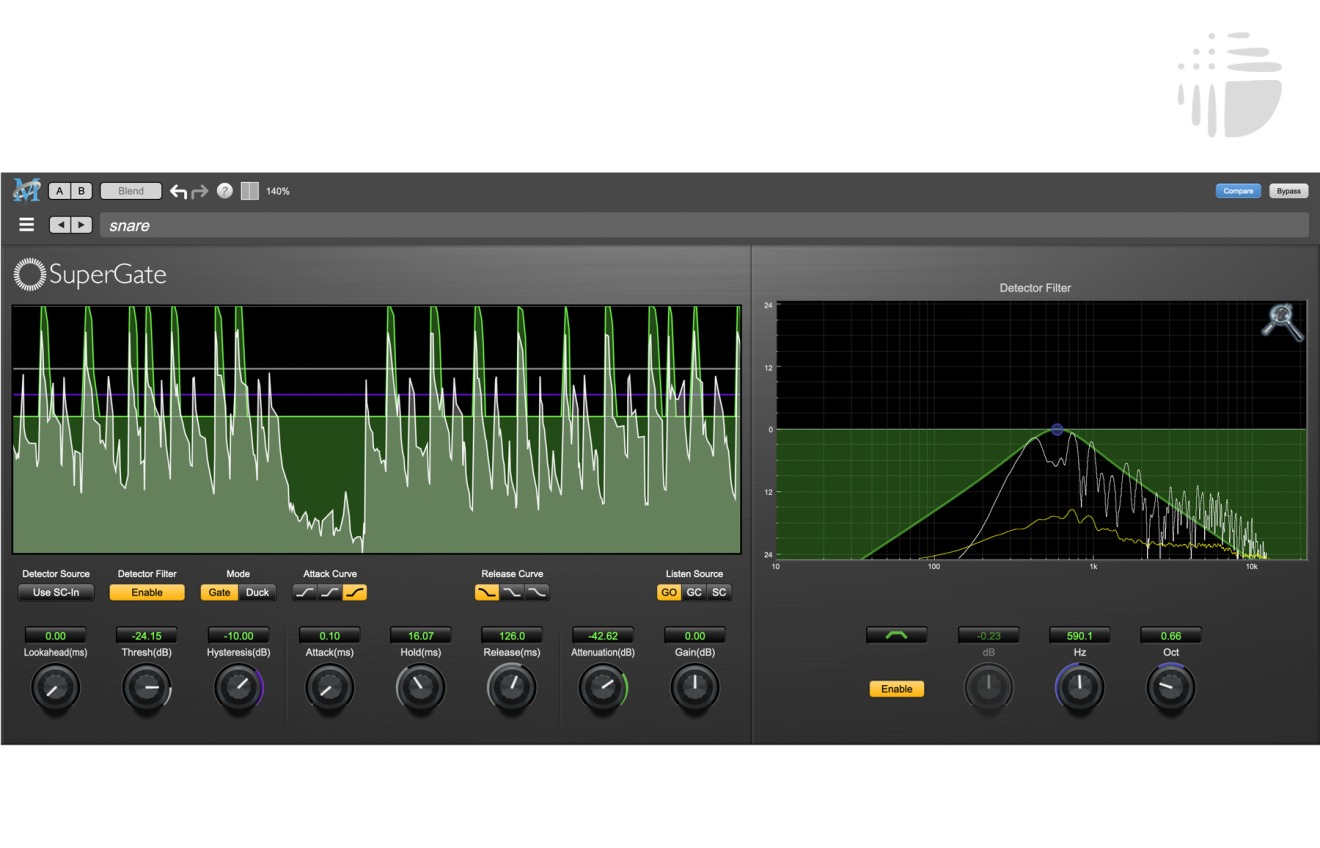1320x848 pixels.
Task: Choose the first highlighted Release Curve shape
Action: [x=487, y=592]
